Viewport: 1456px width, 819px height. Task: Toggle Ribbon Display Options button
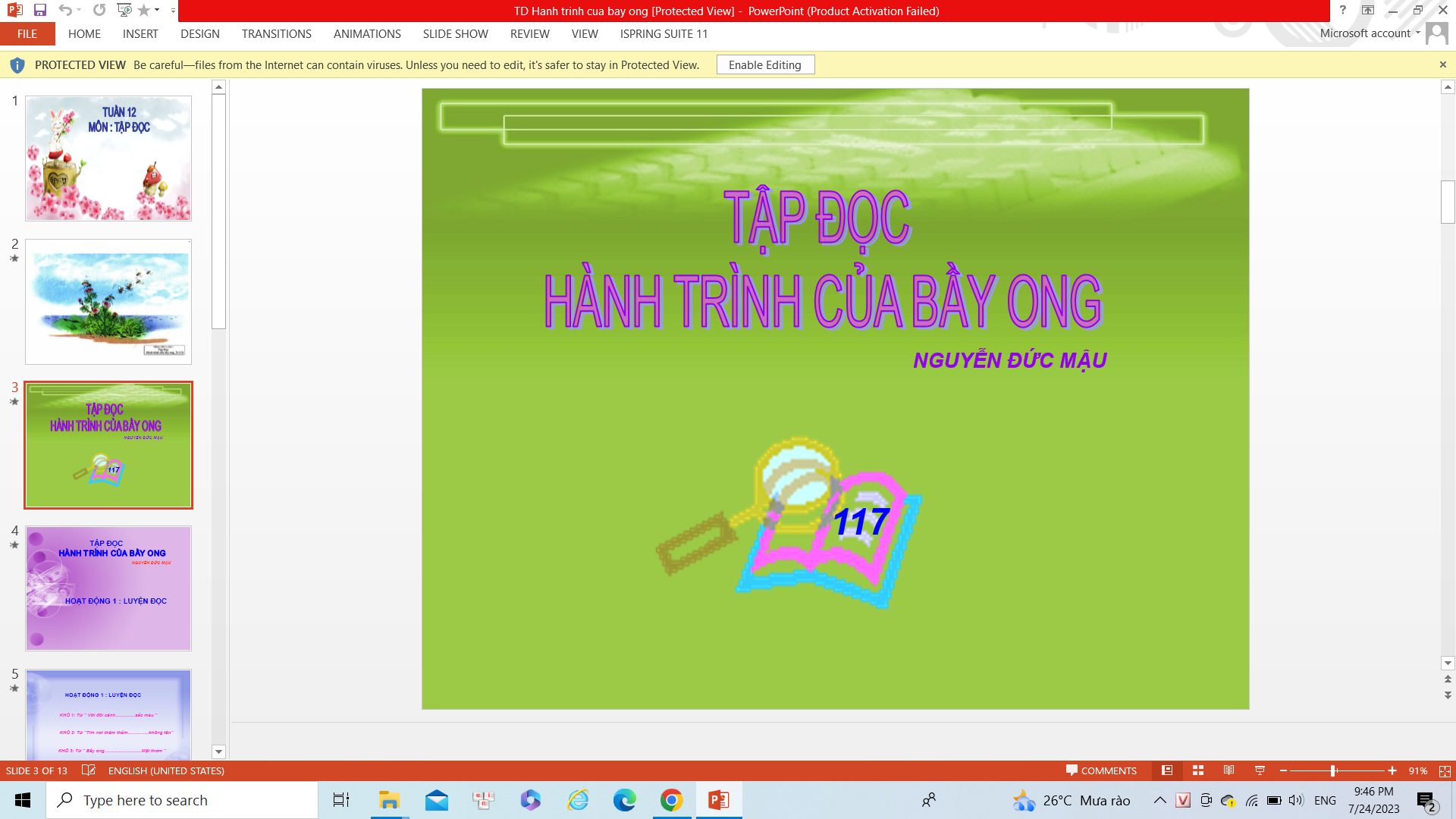[1368, 11]
